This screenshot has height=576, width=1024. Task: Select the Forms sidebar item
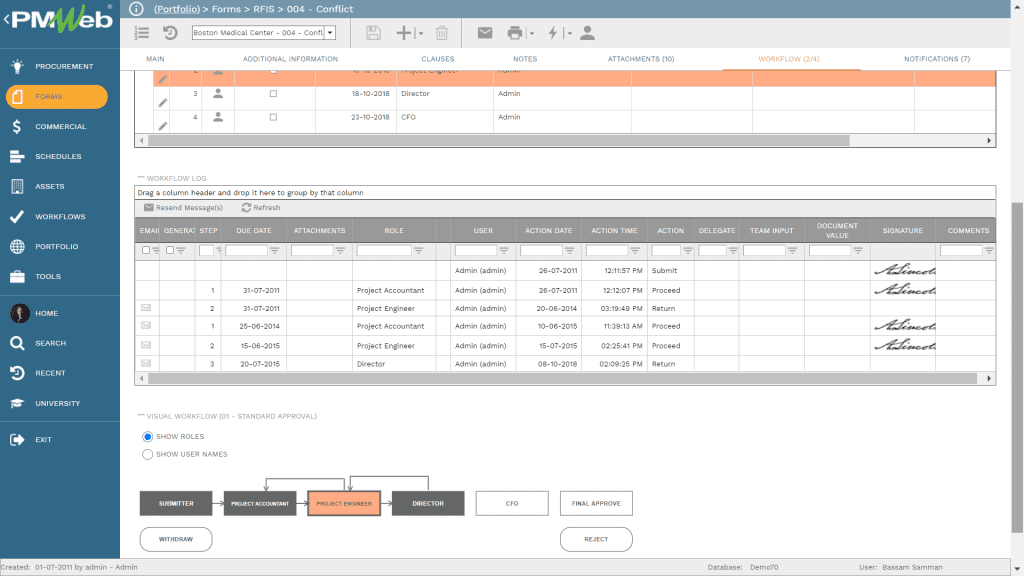57,97
